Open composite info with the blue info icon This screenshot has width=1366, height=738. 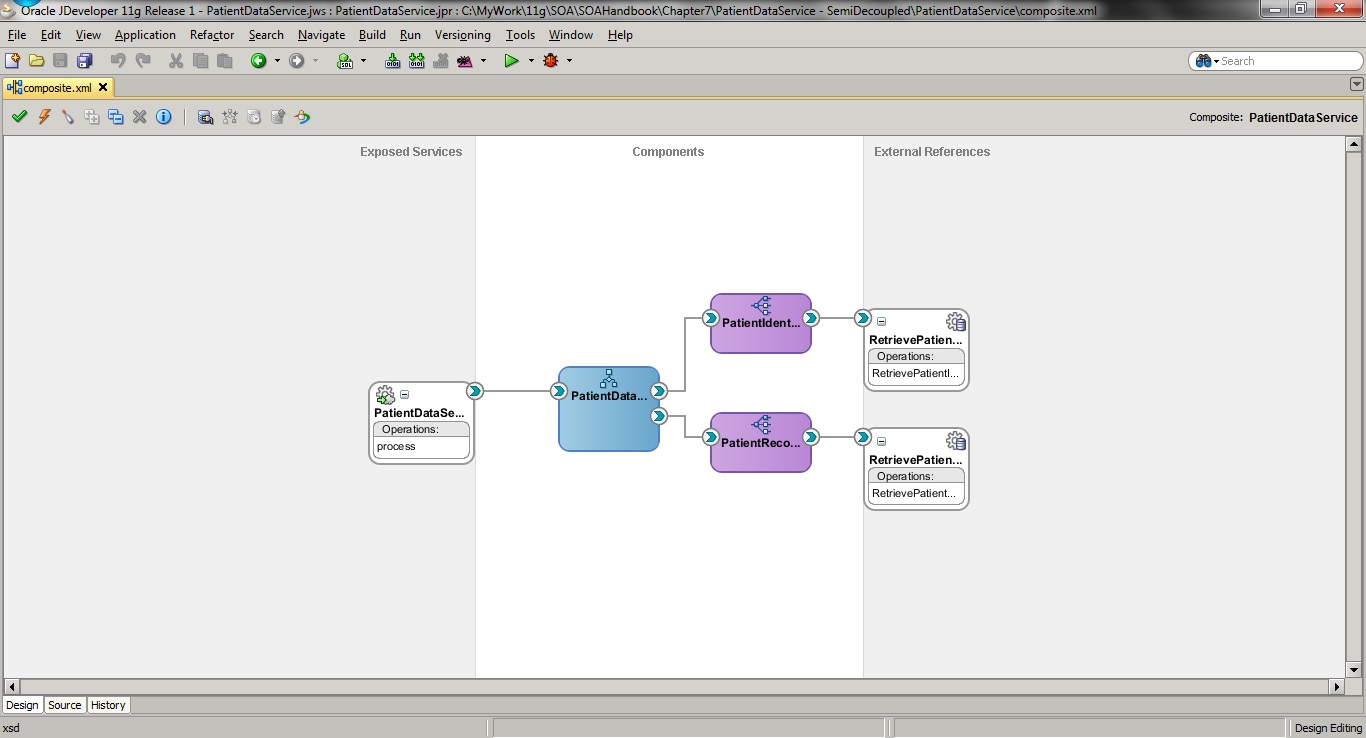[163, 117]
